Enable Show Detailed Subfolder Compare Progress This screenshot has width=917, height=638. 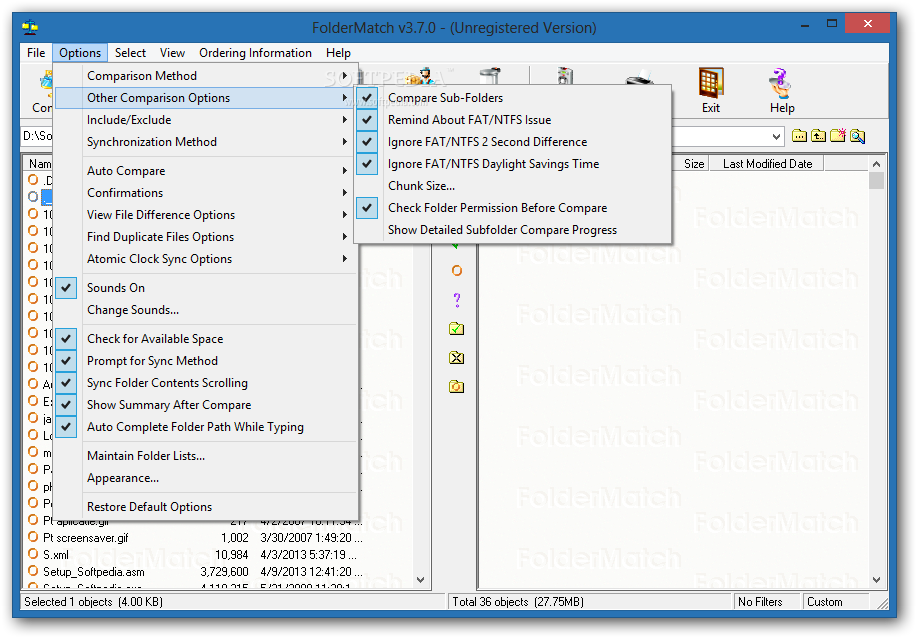(x=513, y=230)
